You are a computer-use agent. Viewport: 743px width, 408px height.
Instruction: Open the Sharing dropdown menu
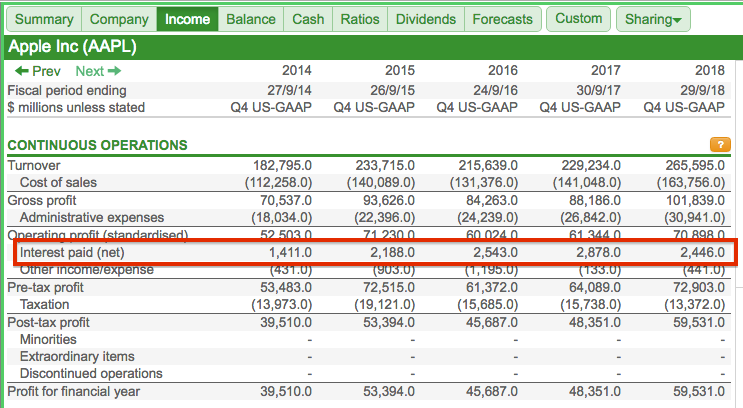coord(653,19)
